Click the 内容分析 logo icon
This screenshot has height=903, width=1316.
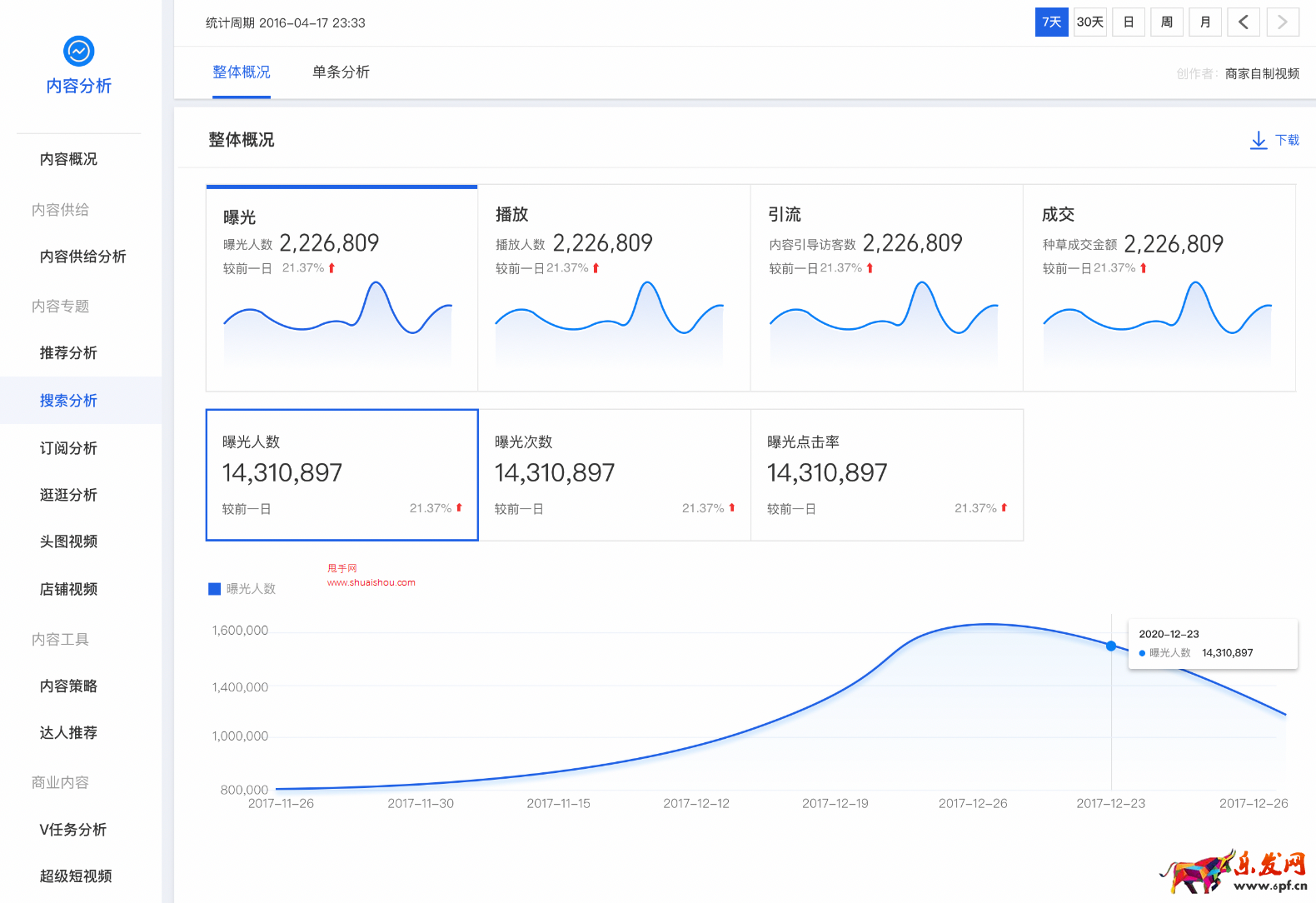pos(79,52)
